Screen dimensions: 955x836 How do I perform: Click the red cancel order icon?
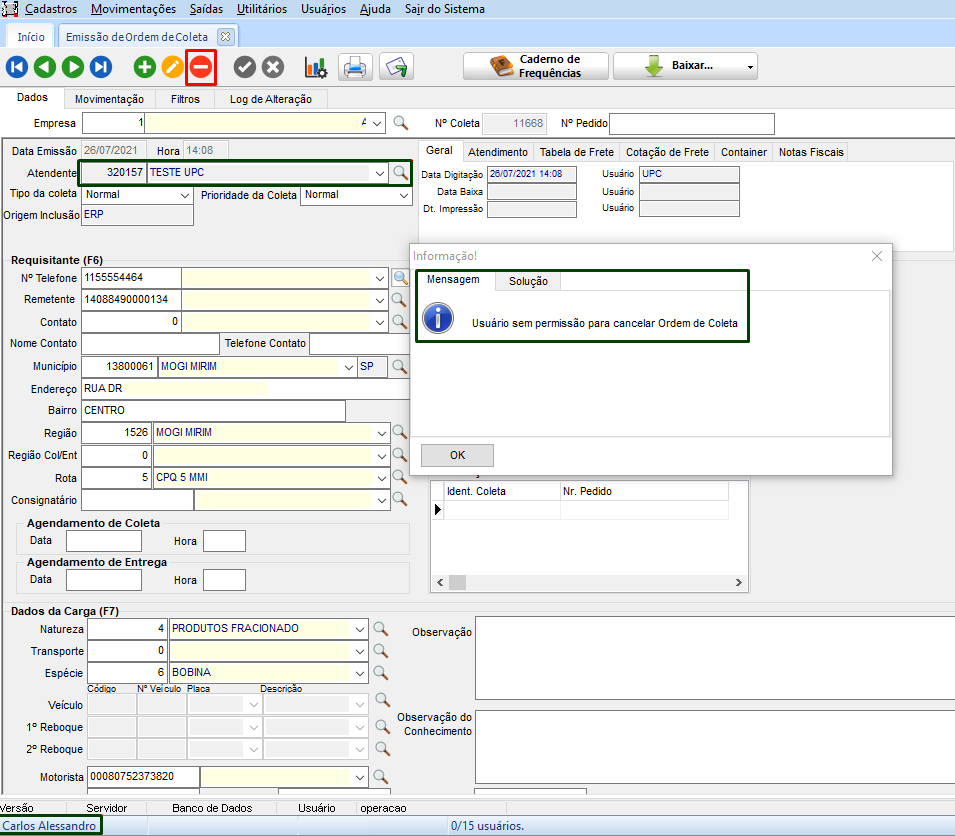pos(201,67)
